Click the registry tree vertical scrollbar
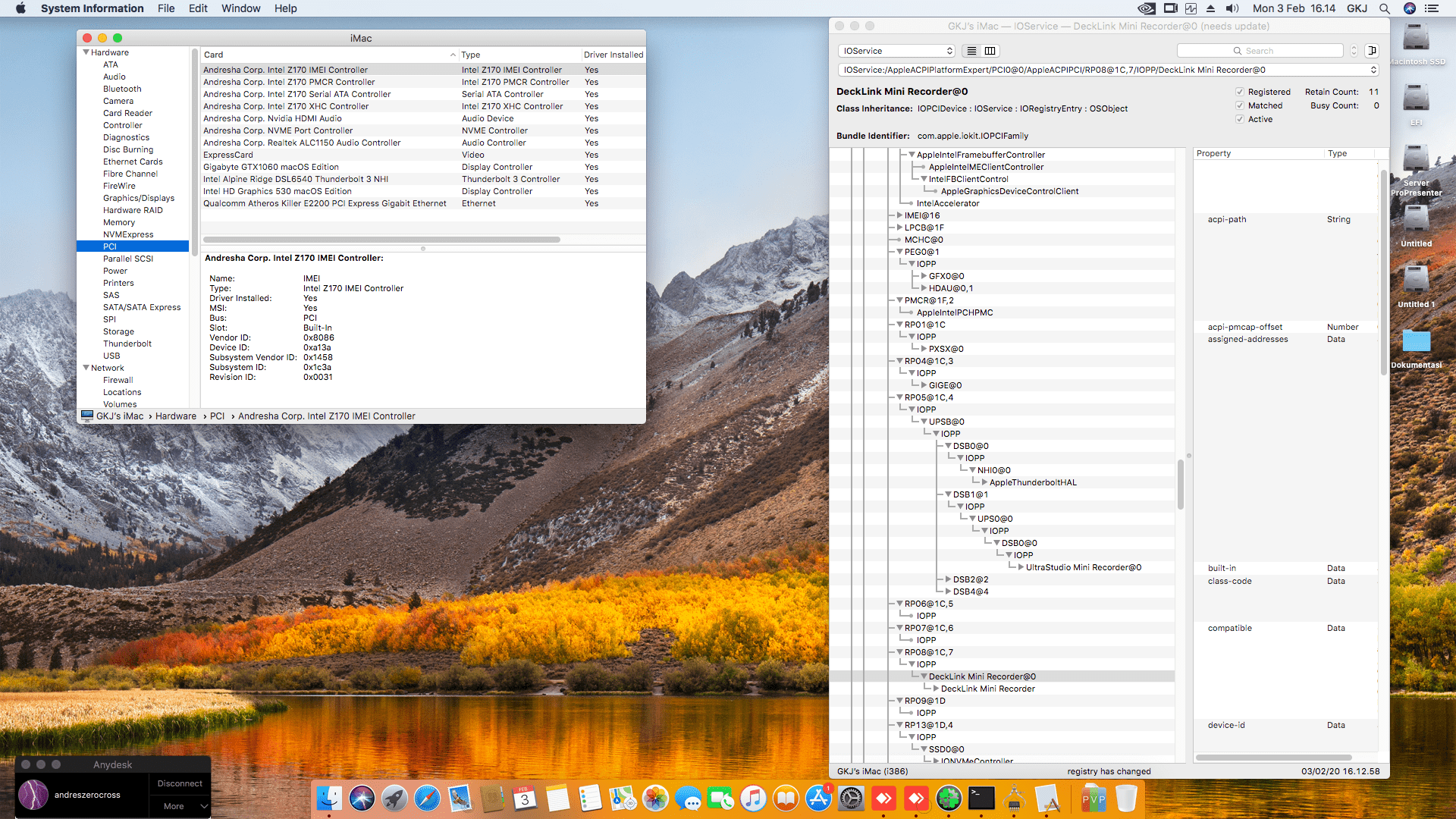 tap(1181, 484)
